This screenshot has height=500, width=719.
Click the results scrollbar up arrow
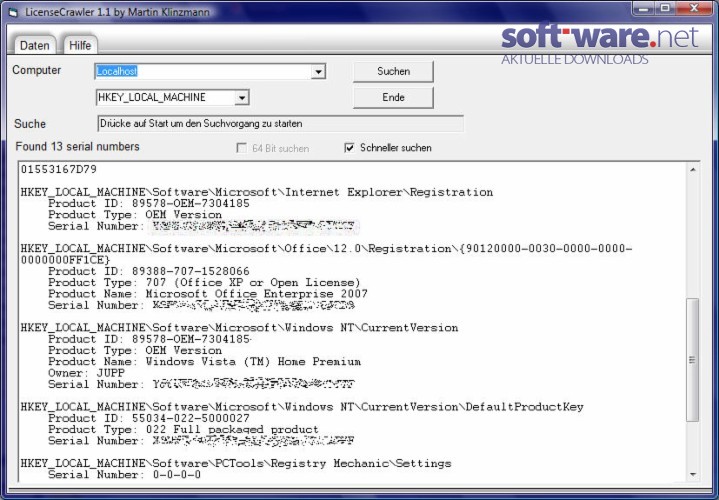point(692,170)
